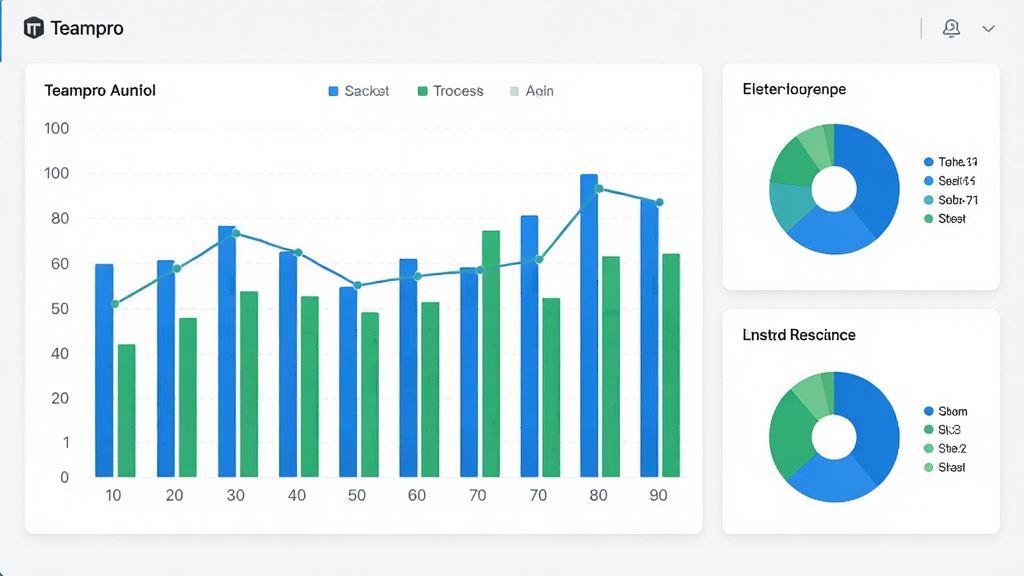Expand the header chevron dropdown
The image size is (1024, 576).
[988, 29]
